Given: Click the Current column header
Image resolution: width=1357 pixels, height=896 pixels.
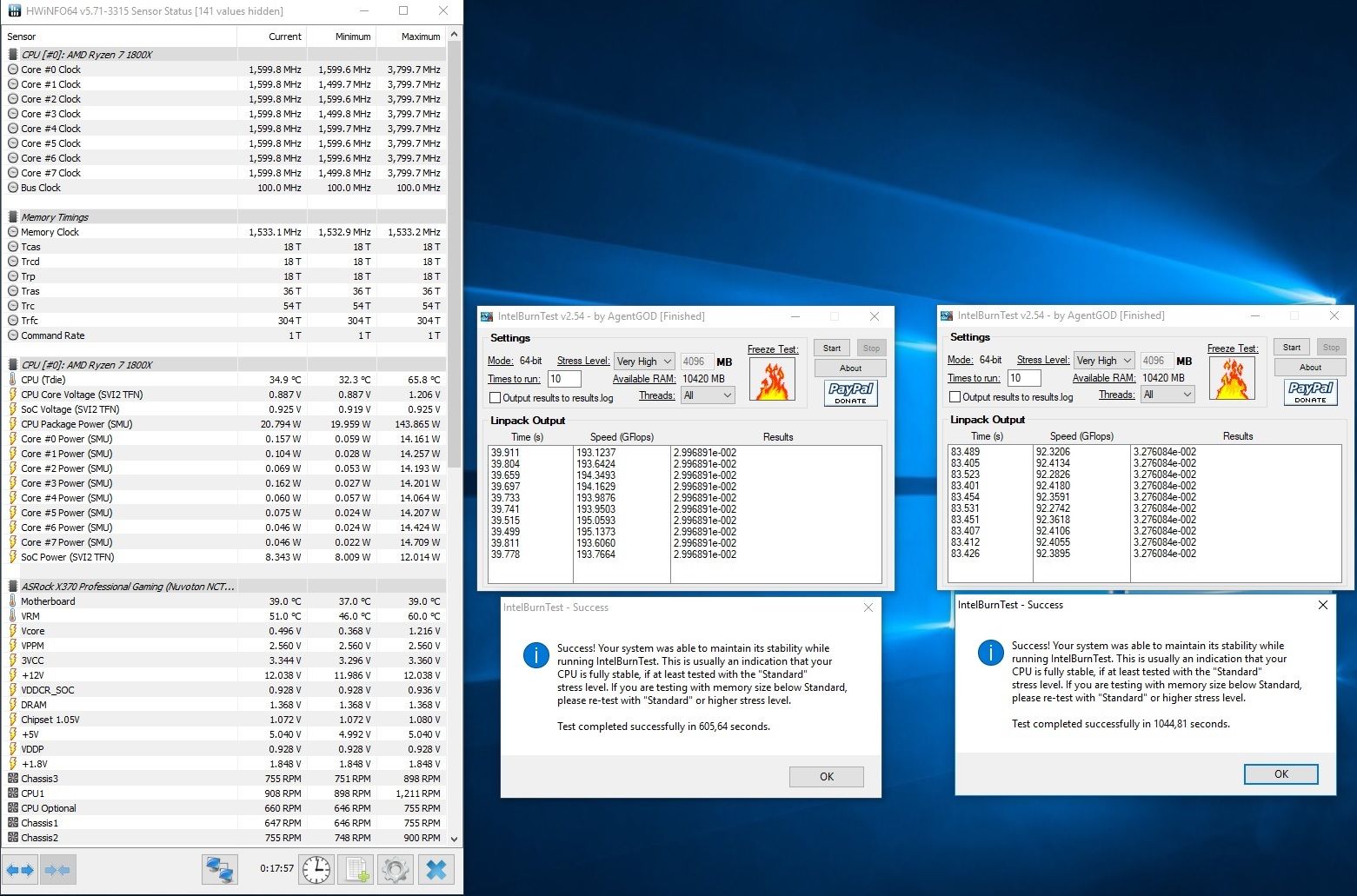Looking at the screenshot, I should (x=271, y=37).
